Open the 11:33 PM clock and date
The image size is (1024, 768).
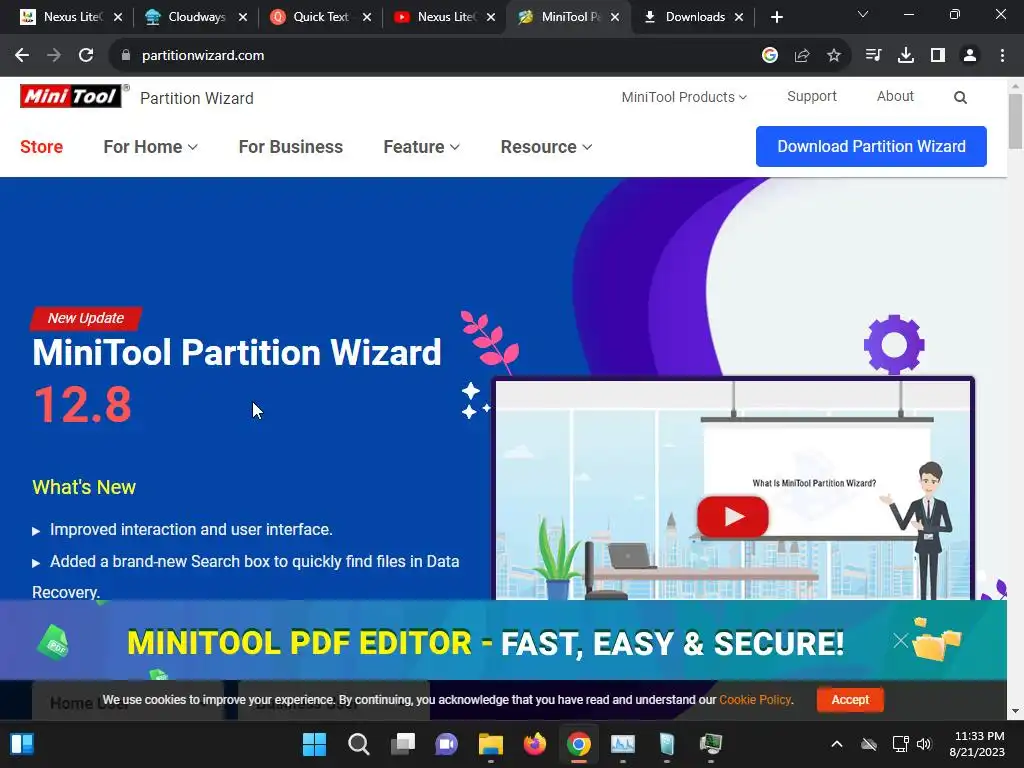(x=978, y=744)
